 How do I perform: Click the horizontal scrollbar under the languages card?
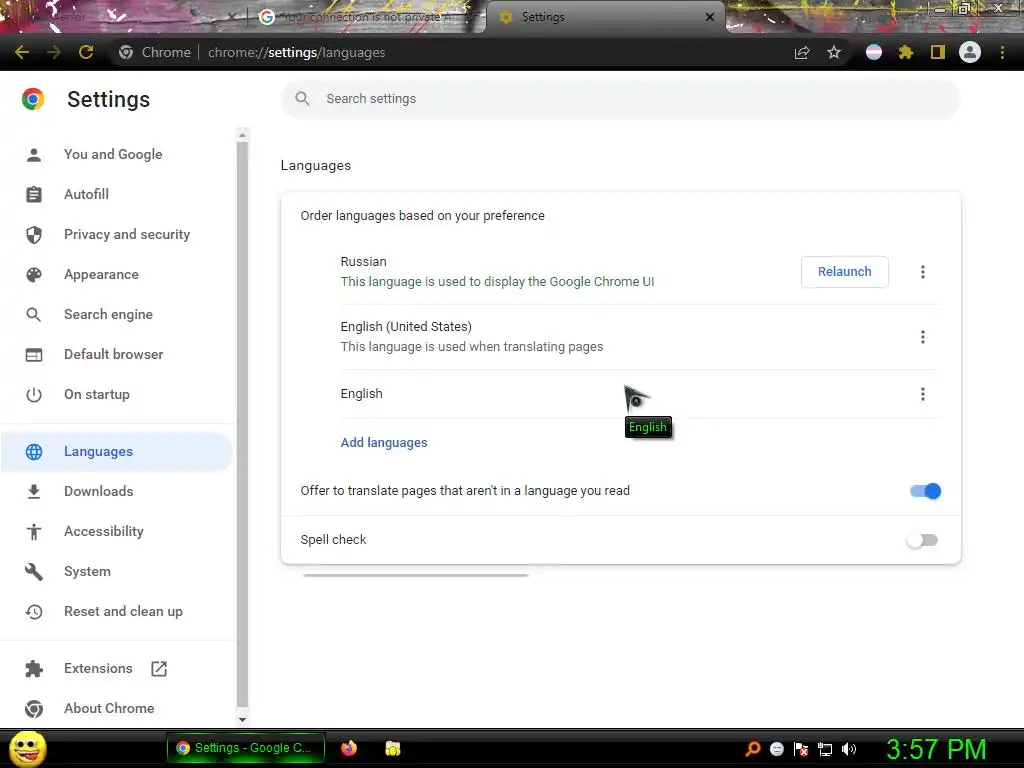[x=415, y=575]
